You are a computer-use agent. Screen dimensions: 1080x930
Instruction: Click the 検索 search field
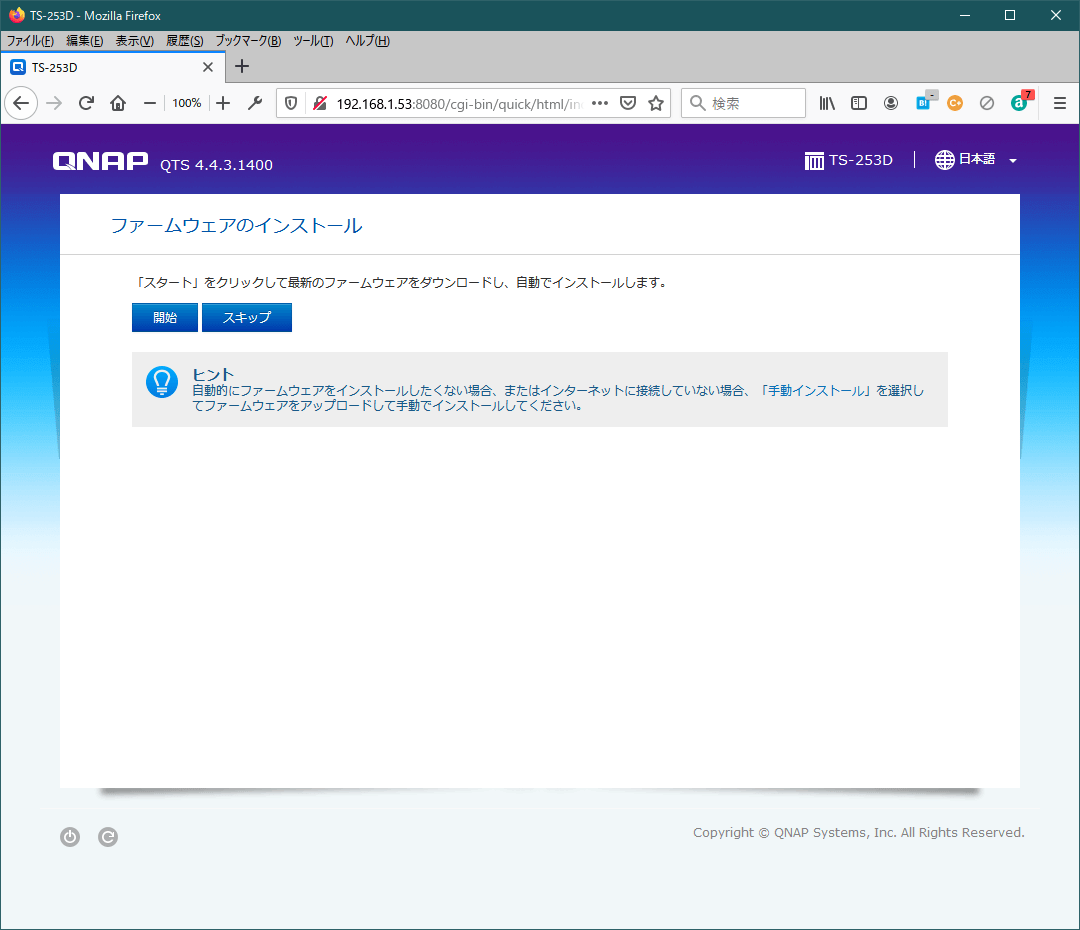[743, 103]
